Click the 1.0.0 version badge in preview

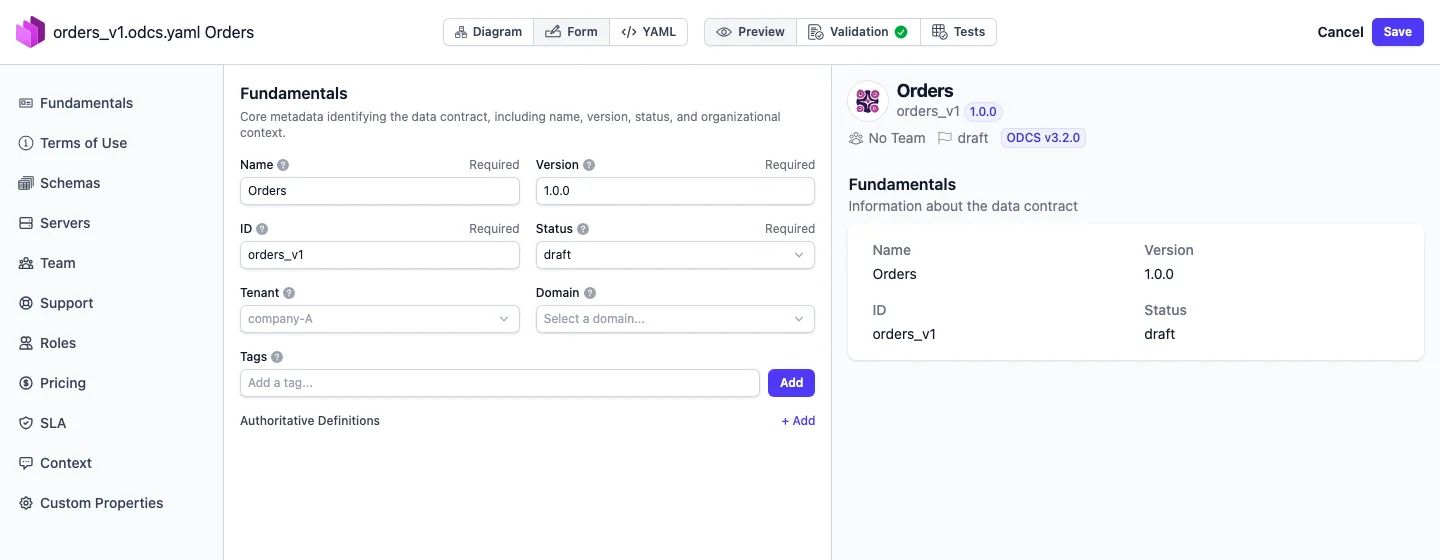[x=983, y=112]
